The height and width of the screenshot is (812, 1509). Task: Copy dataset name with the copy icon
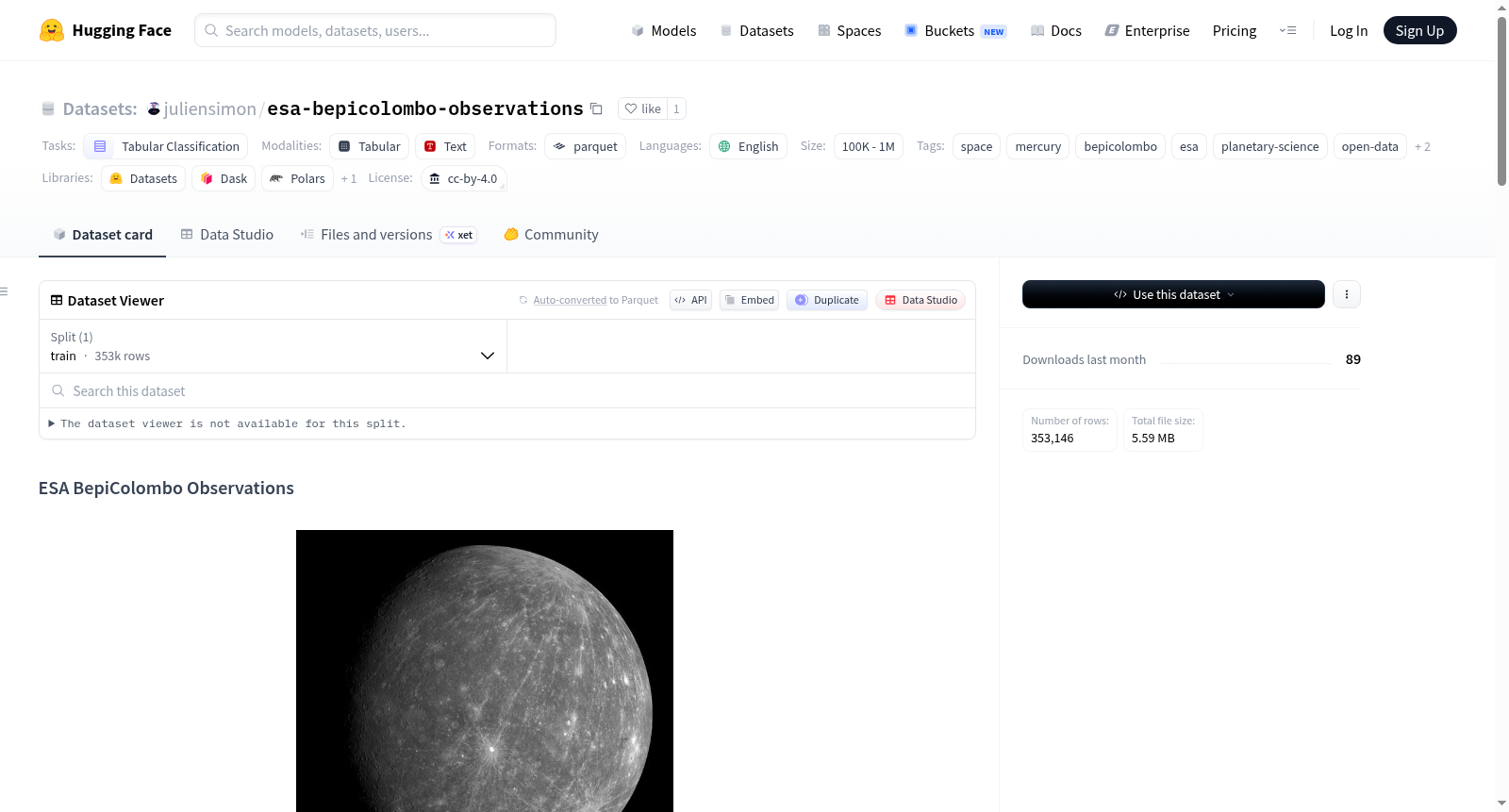596,108
